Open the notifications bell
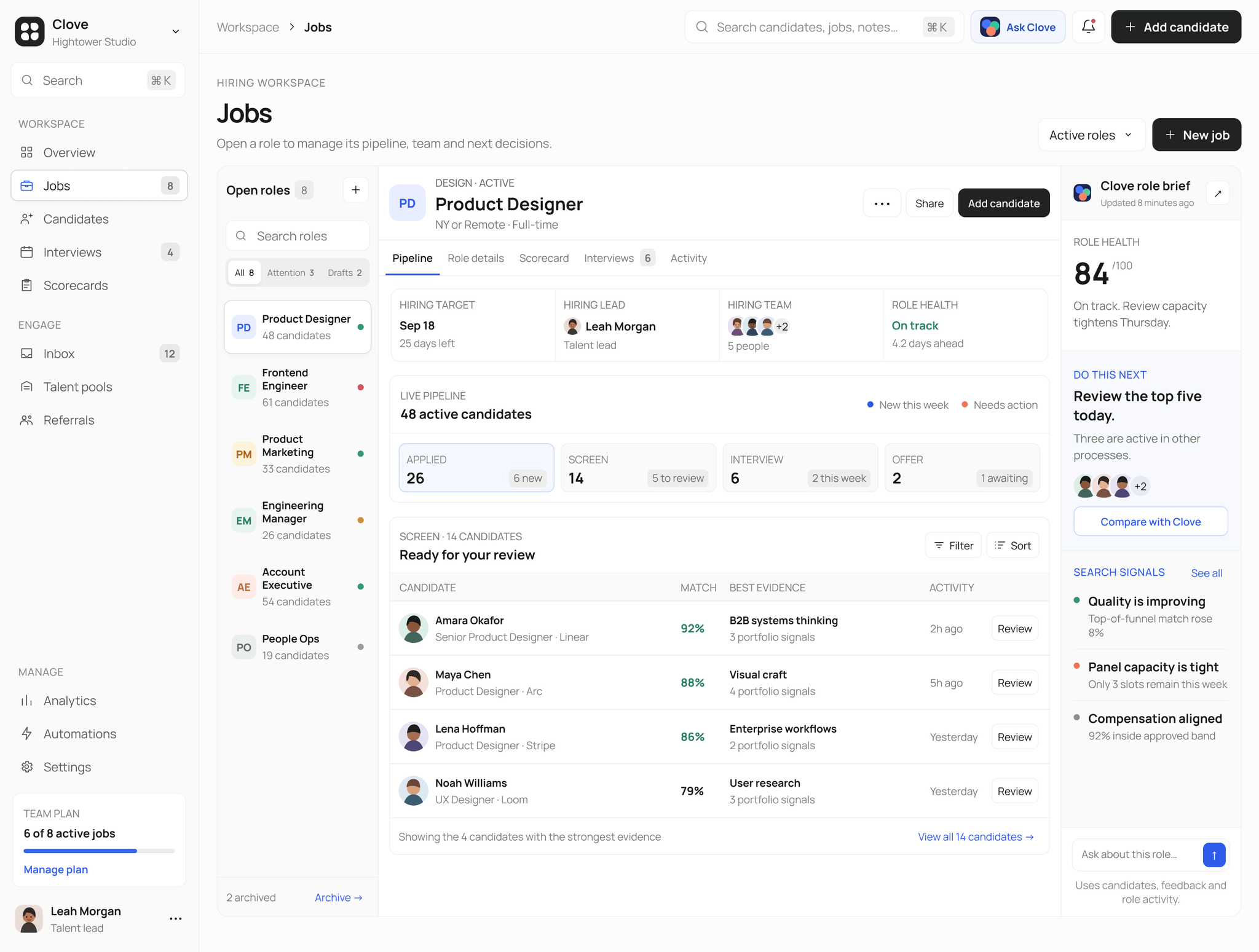 pyautogui.click(x=1088, y=27)
